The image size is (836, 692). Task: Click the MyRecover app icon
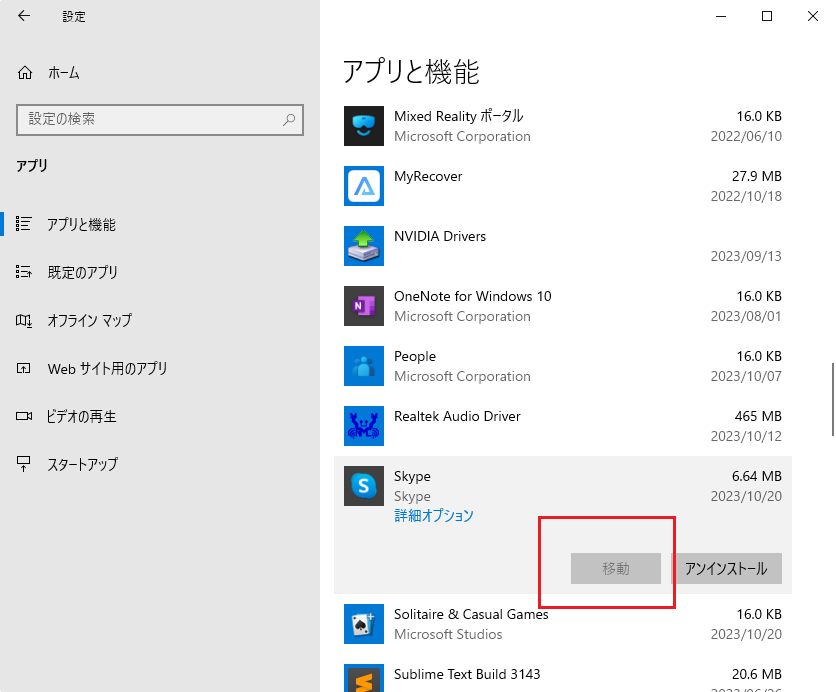point(363,186)
